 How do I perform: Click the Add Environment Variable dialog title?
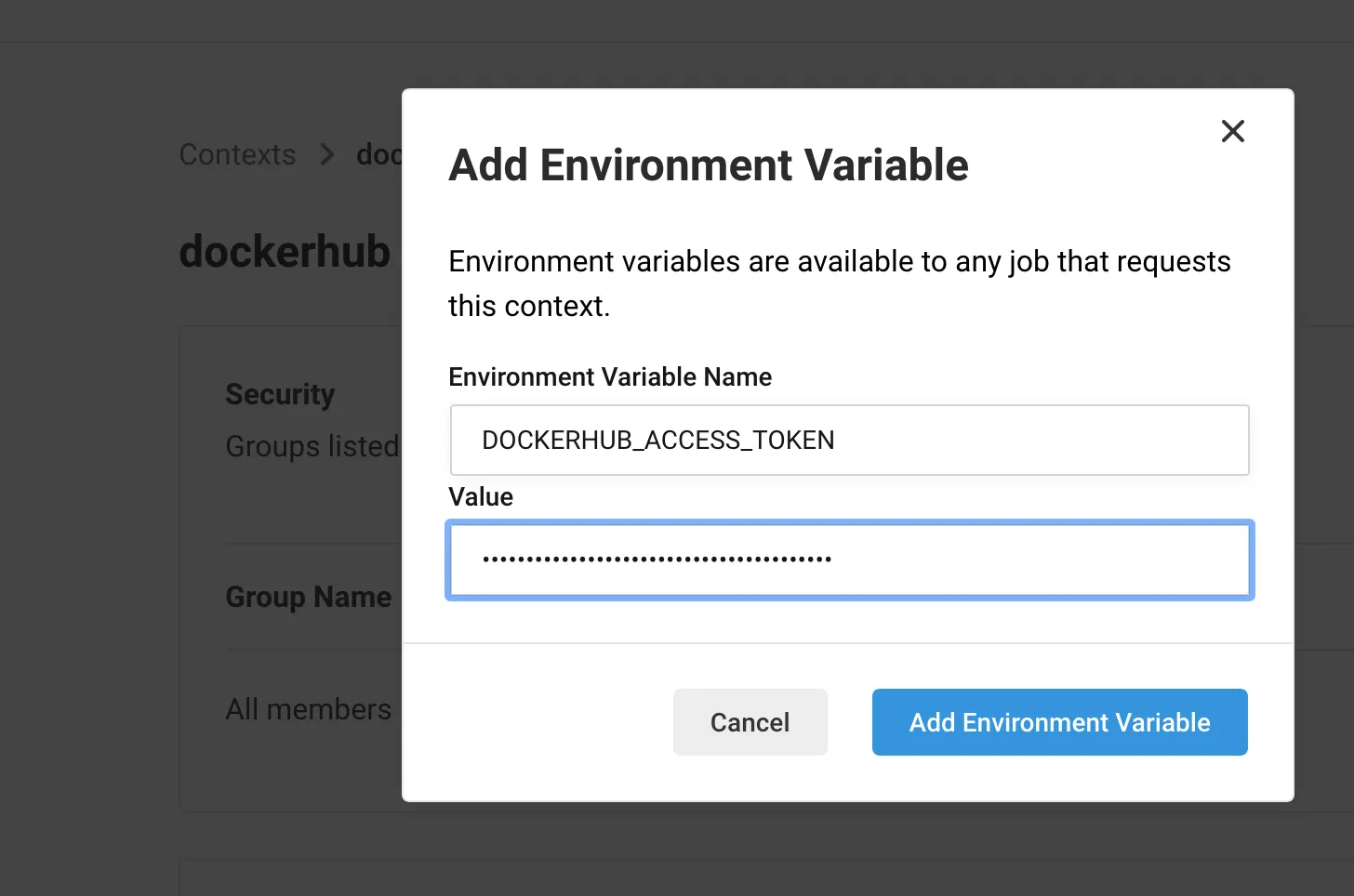coord(709,165)
